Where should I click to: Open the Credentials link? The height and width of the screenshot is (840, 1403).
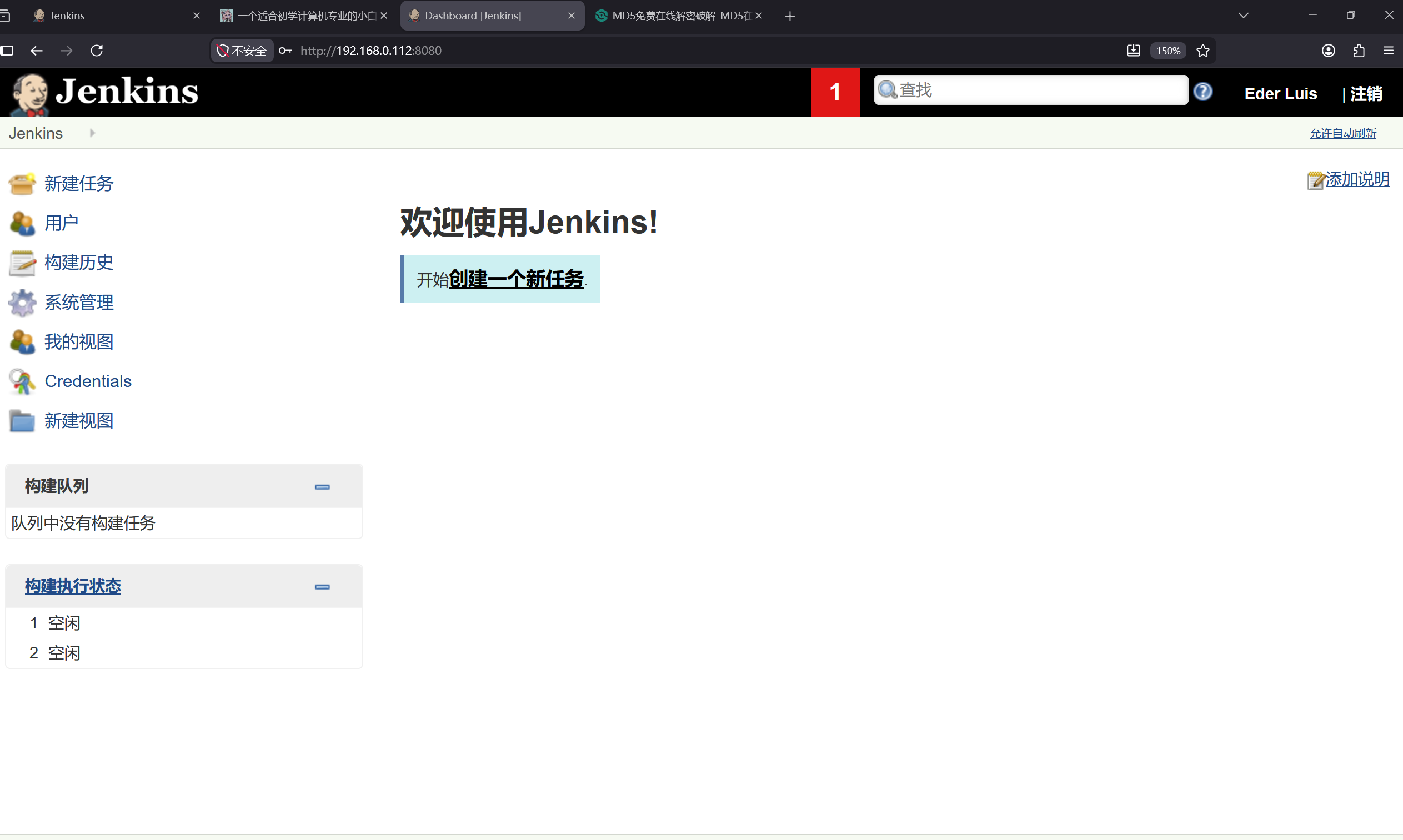(x=88, y=381)
